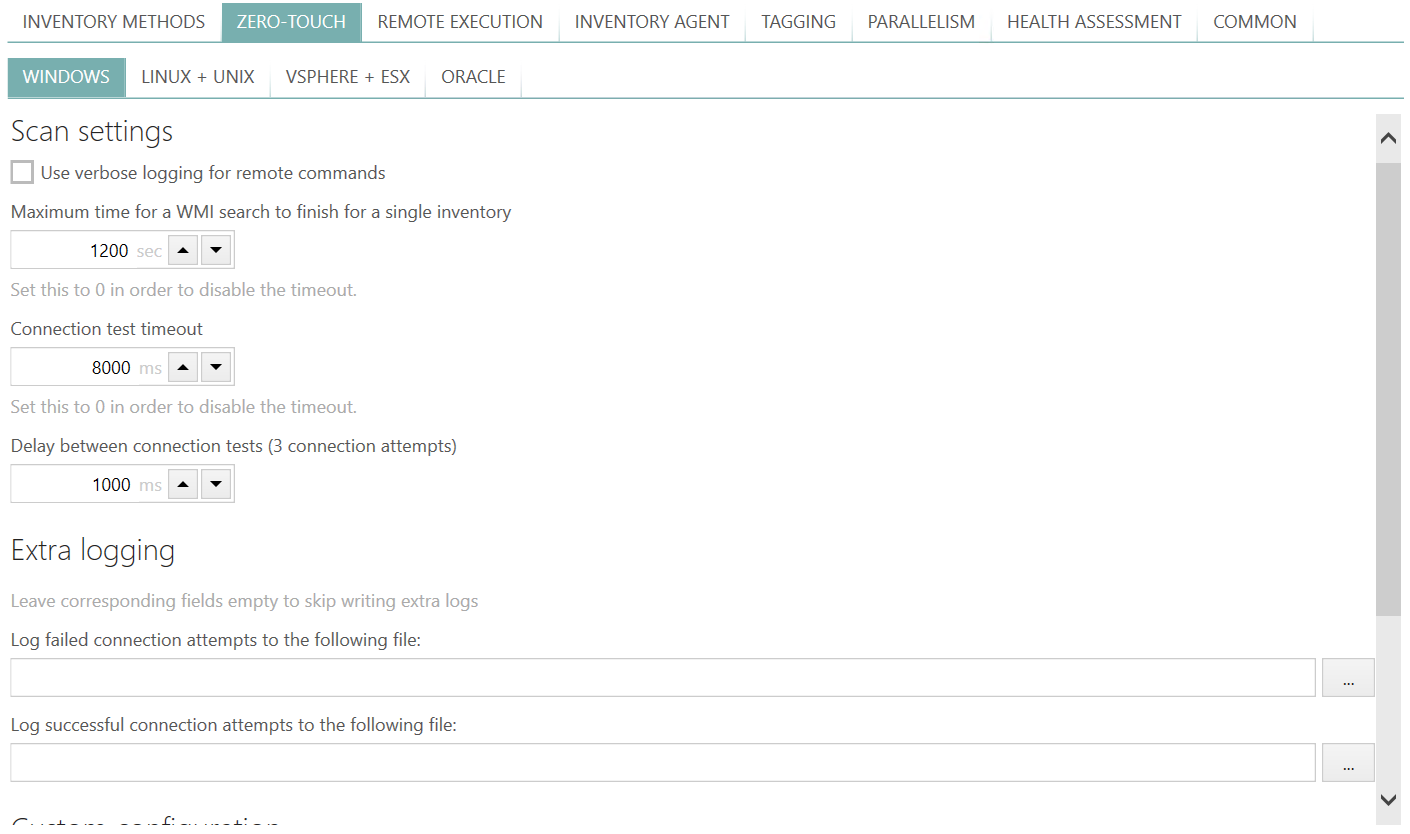This screenshot has width=1410, height=834.
Task: Increase connection test timeout value
Action: [x=182, y=368]
